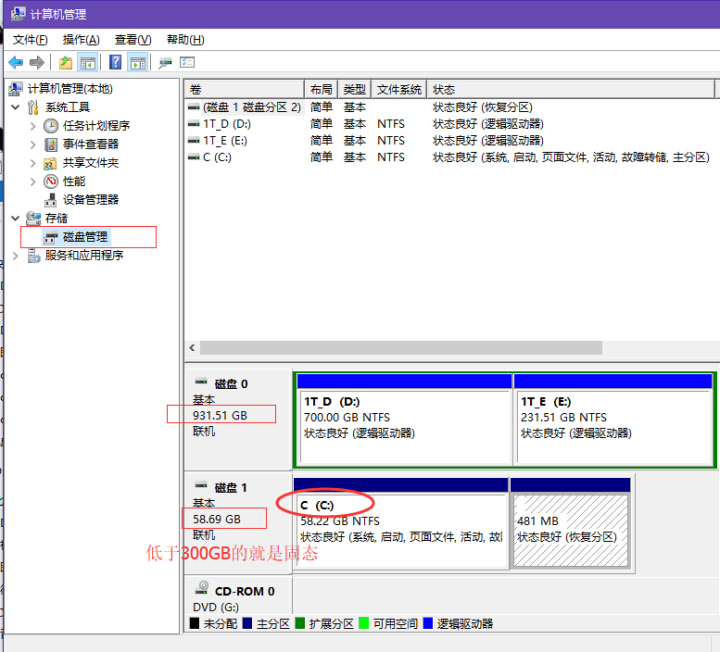Screen dimensions: 720x652
Task: Expand the Event Viewer (事件查看器) node
Action: pos(33,144)
